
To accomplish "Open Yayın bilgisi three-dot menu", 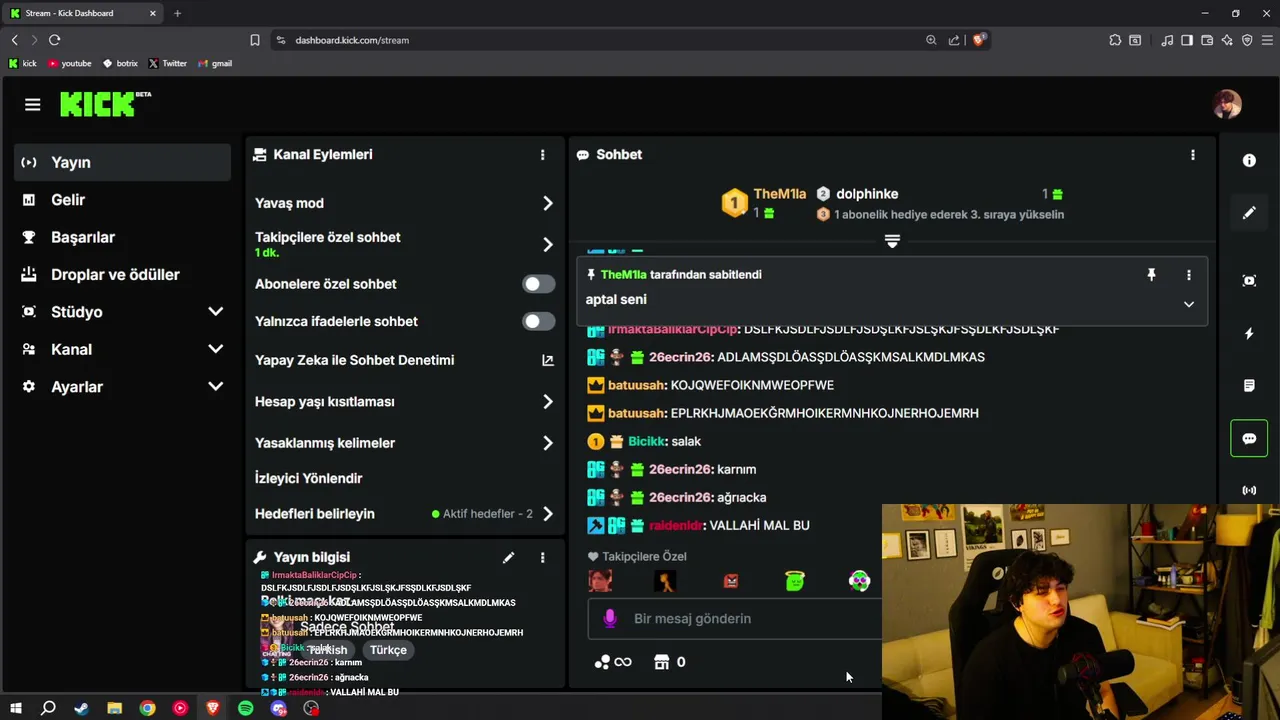I will 543,557.
